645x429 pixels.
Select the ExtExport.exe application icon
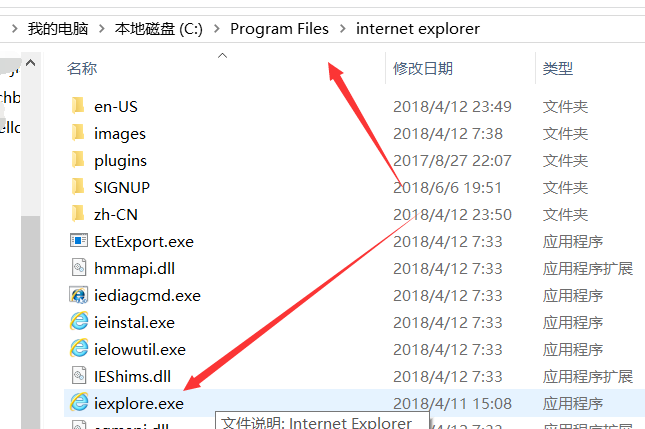[x=79, y=241]
